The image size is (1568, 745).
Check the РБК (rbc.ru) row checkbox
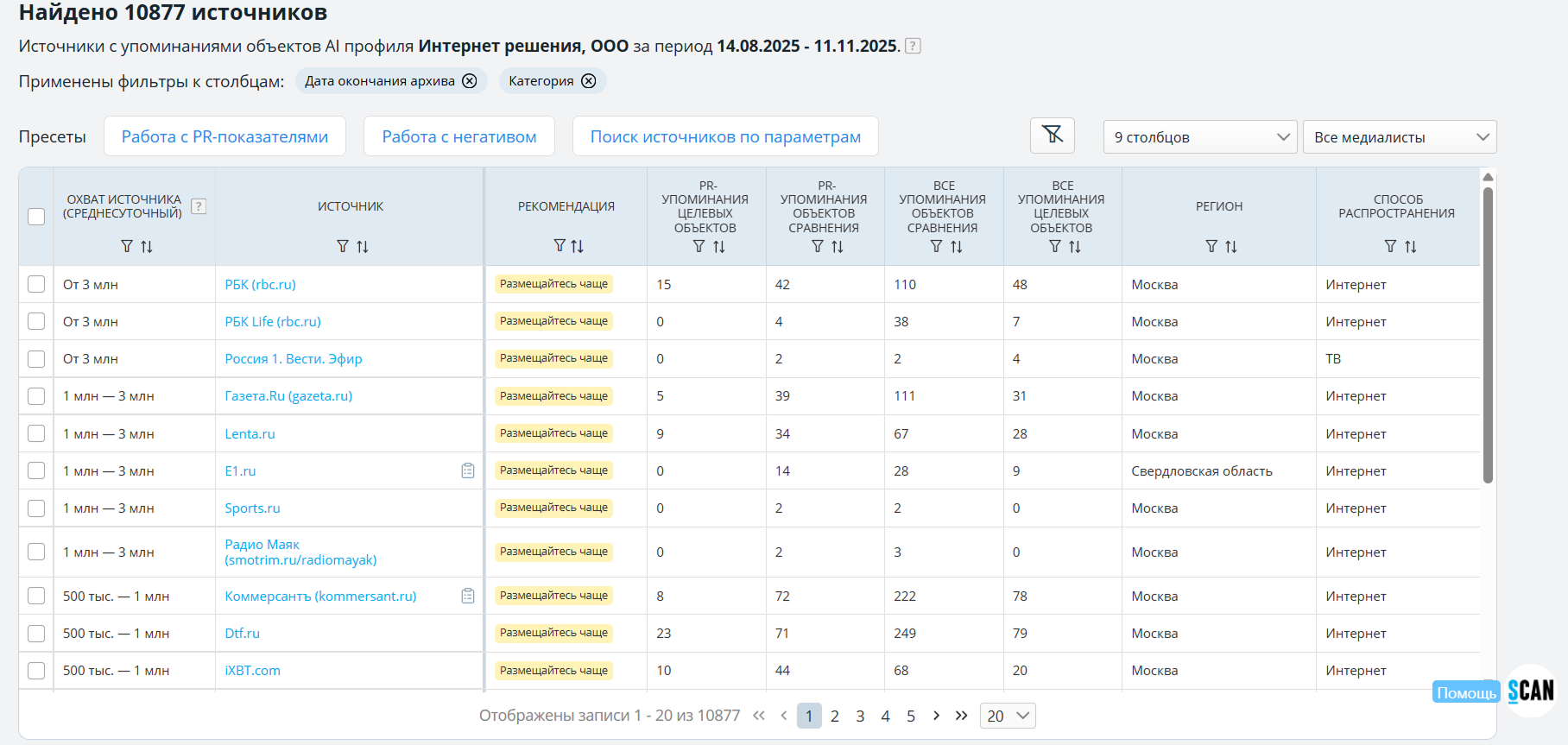click(x=36, y=284)
